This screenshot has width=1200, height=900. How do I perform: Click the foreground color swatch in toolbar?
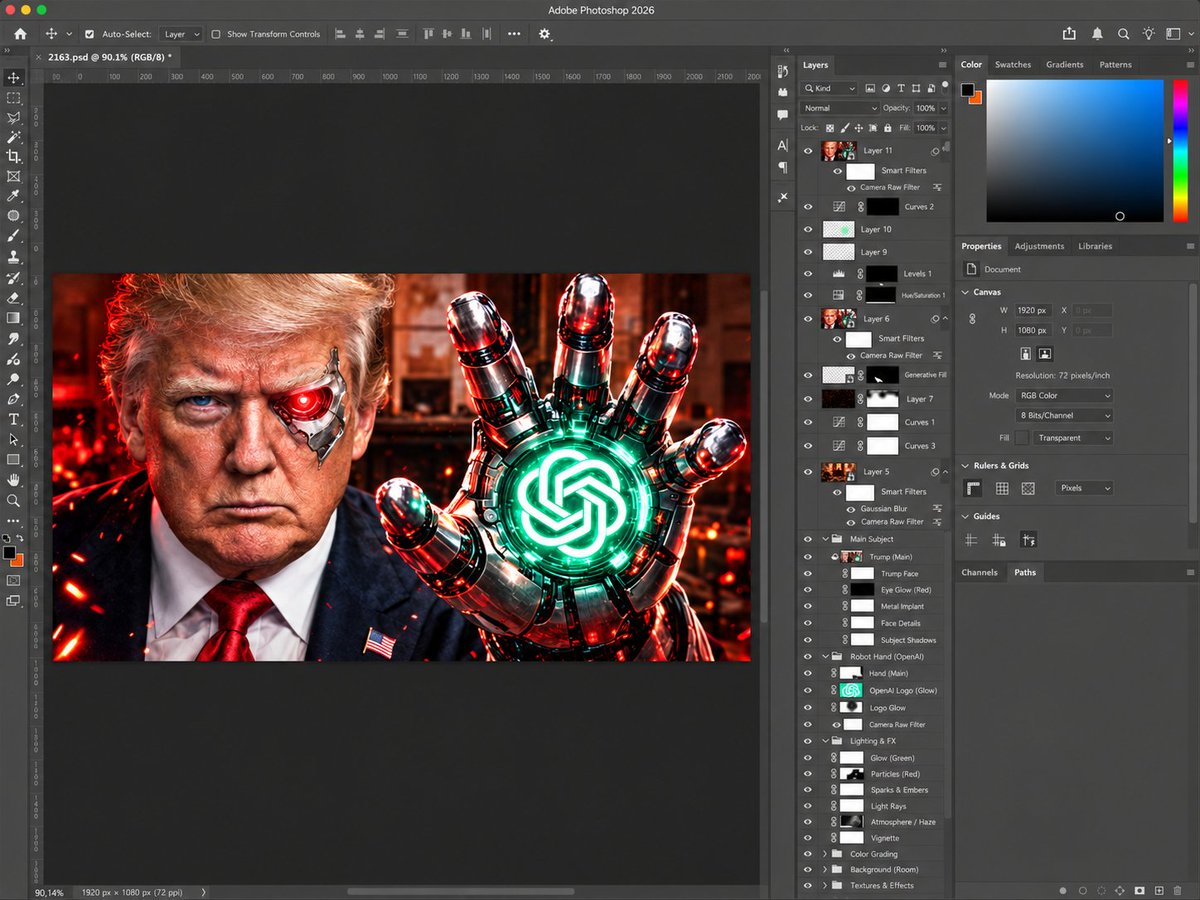point(9,552)
